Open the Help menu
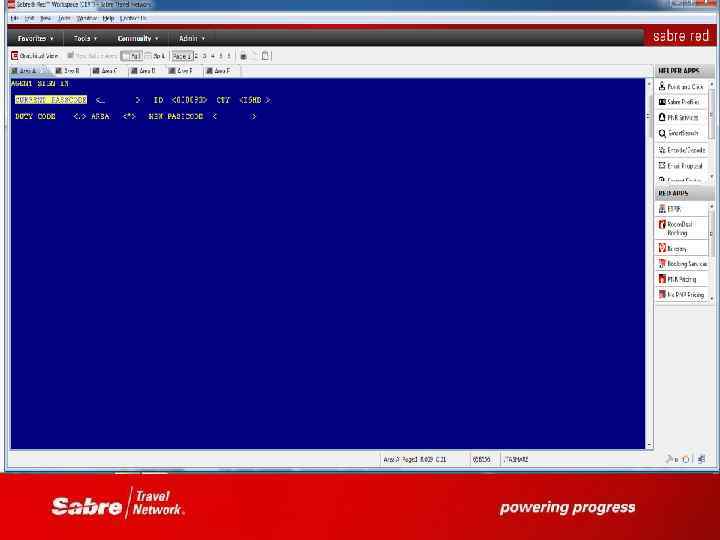Viewport: 720px width, 540px height. pos(108,18)
